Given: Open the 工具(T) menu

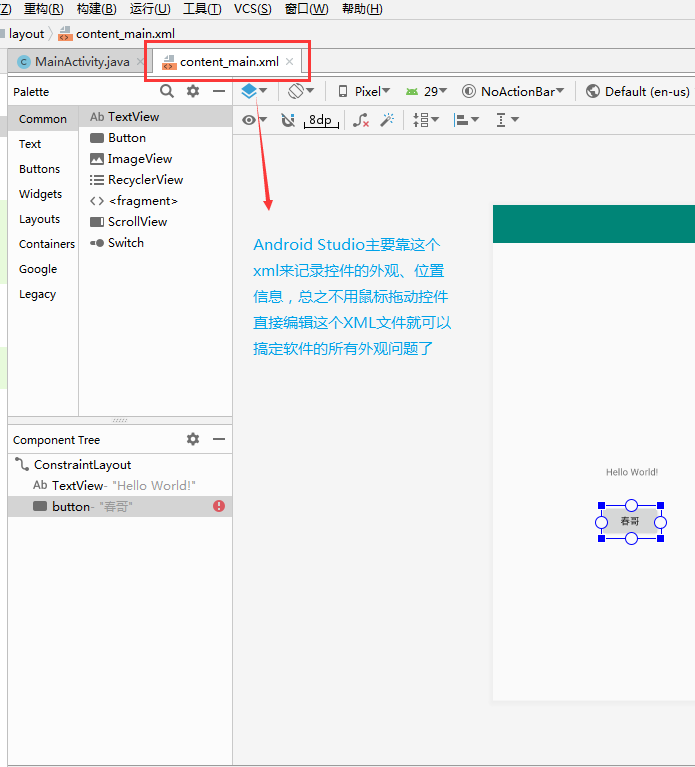Looking at the screenshot, I should click(202, 9).
